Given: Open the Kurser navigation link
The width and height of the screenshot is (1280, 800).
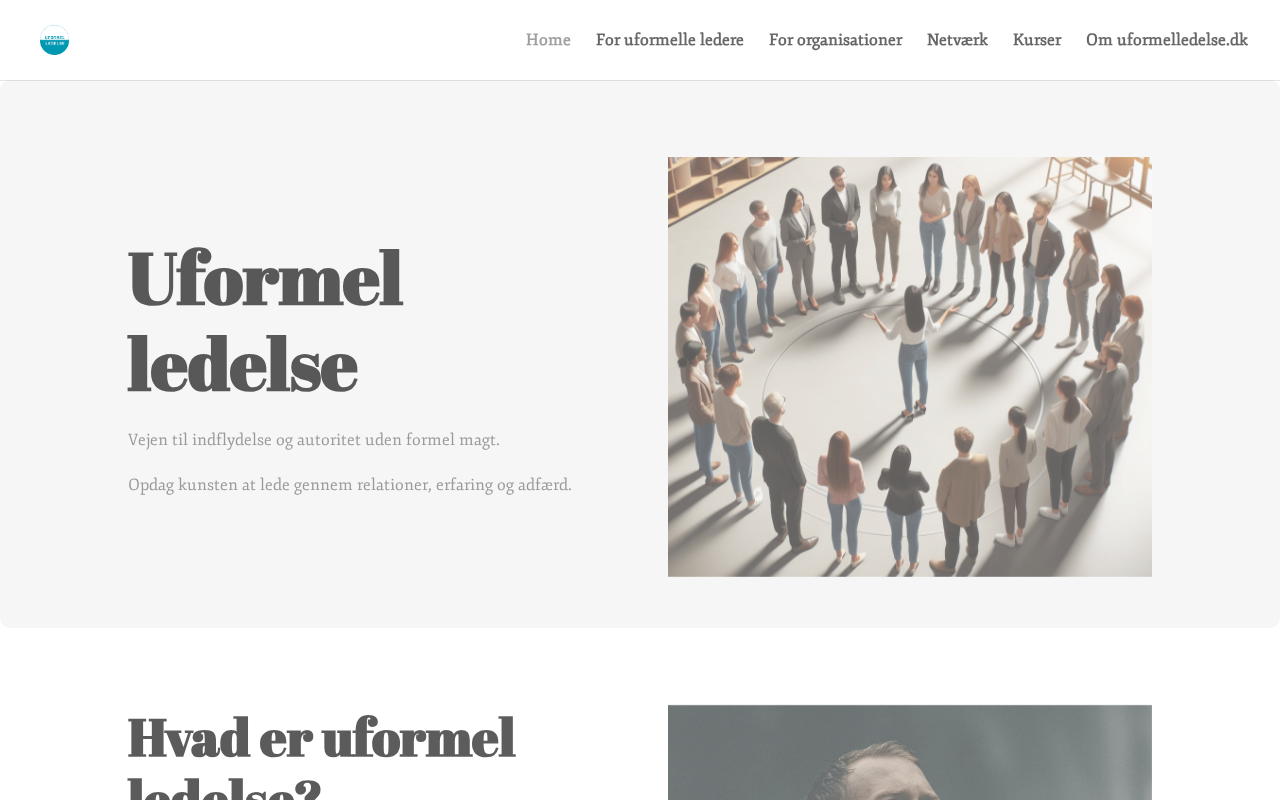Looking at the screenshot, I should (1037, 40).
